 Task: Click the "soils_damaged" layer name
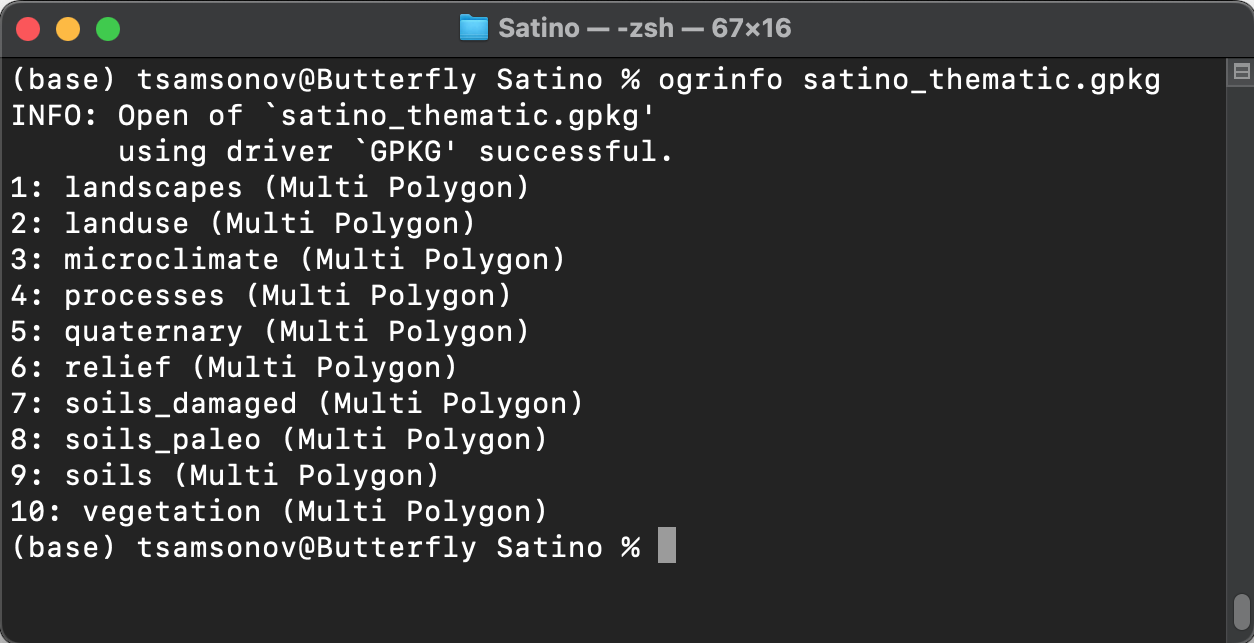tap(180, 404)
